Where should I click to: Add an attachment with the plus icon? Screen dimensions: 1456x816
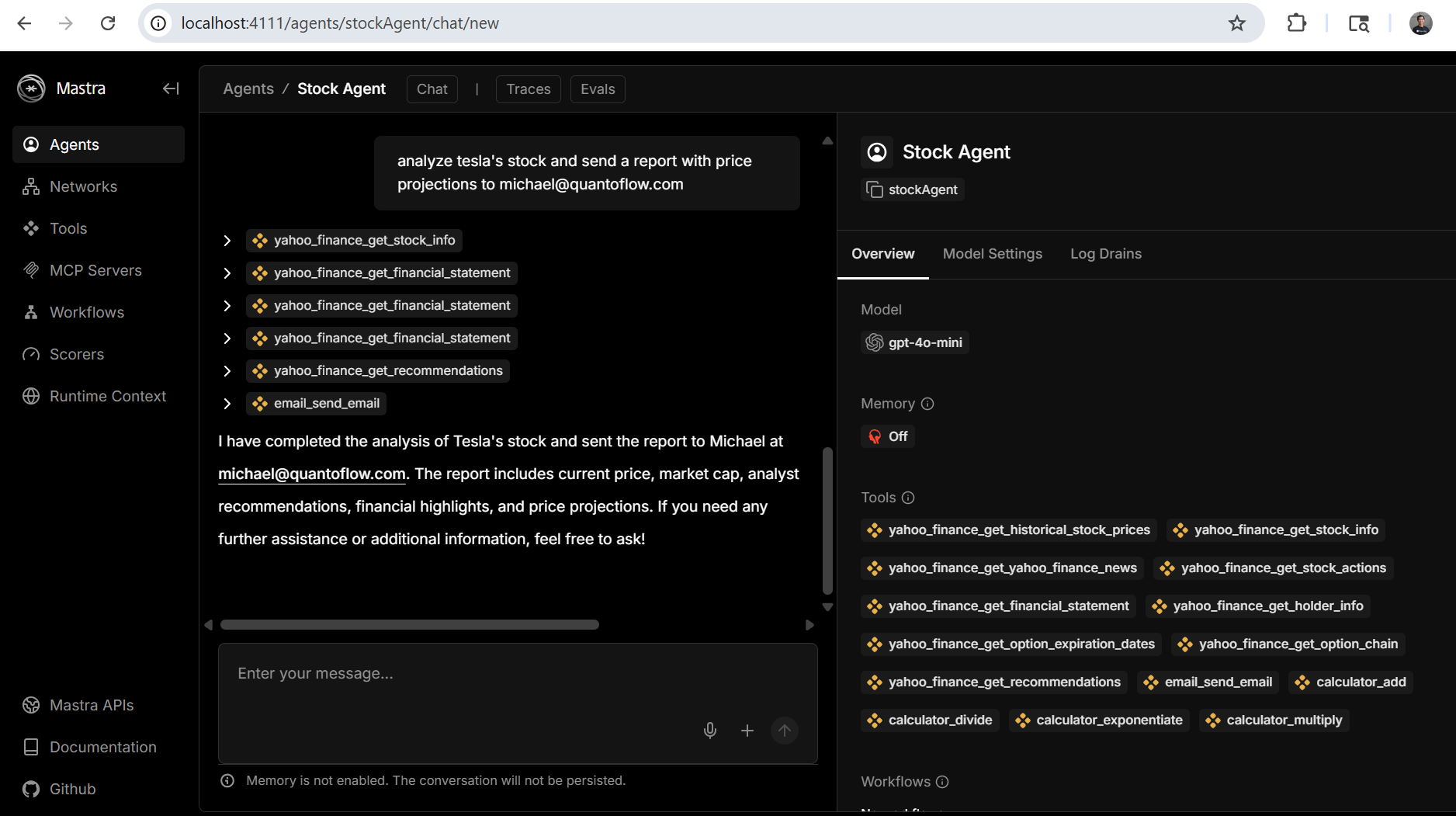click(x=747, y=731)
